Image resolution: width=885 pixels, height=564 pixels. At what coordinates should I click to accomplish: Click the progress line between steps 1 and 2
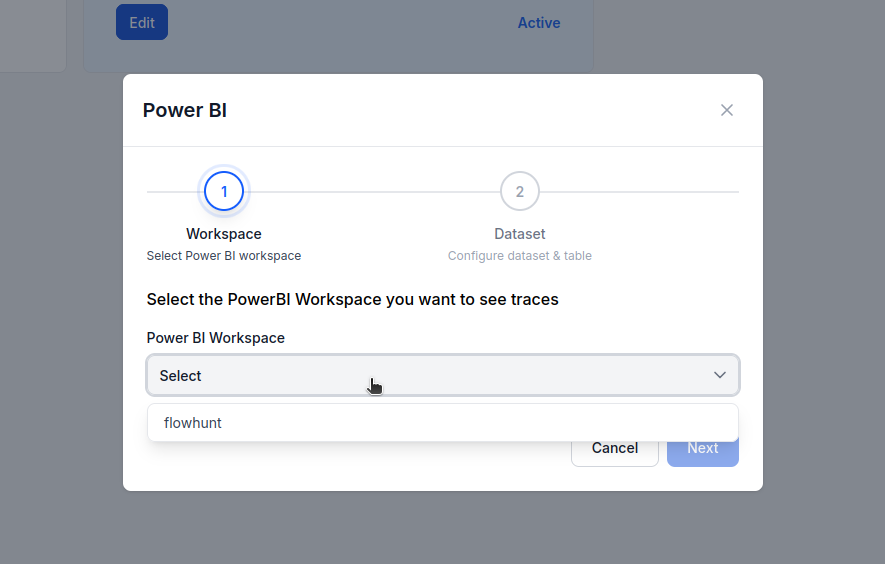(372, 191)
